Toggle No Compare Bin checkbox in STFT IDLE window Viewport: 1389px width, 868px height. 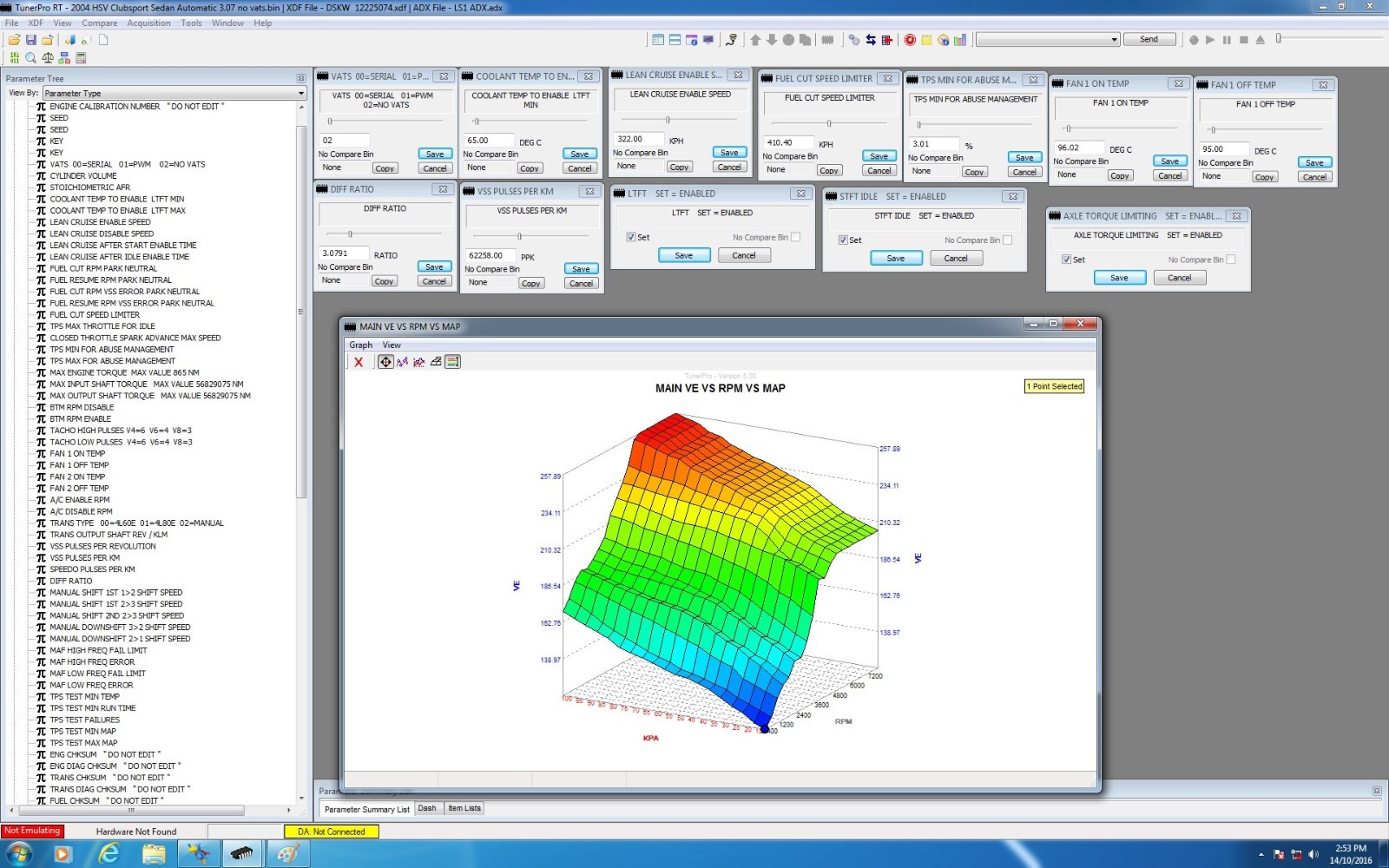click(1008, 240)
